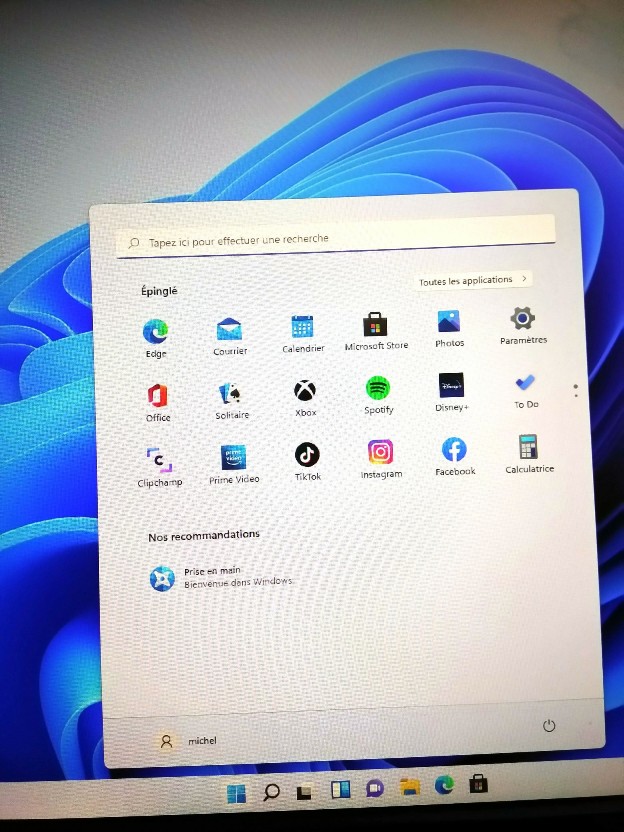Screen dimensions: 624x832
Task: Click the search box in Start menu
Action: pyautogui.click(x=336, y=237)
